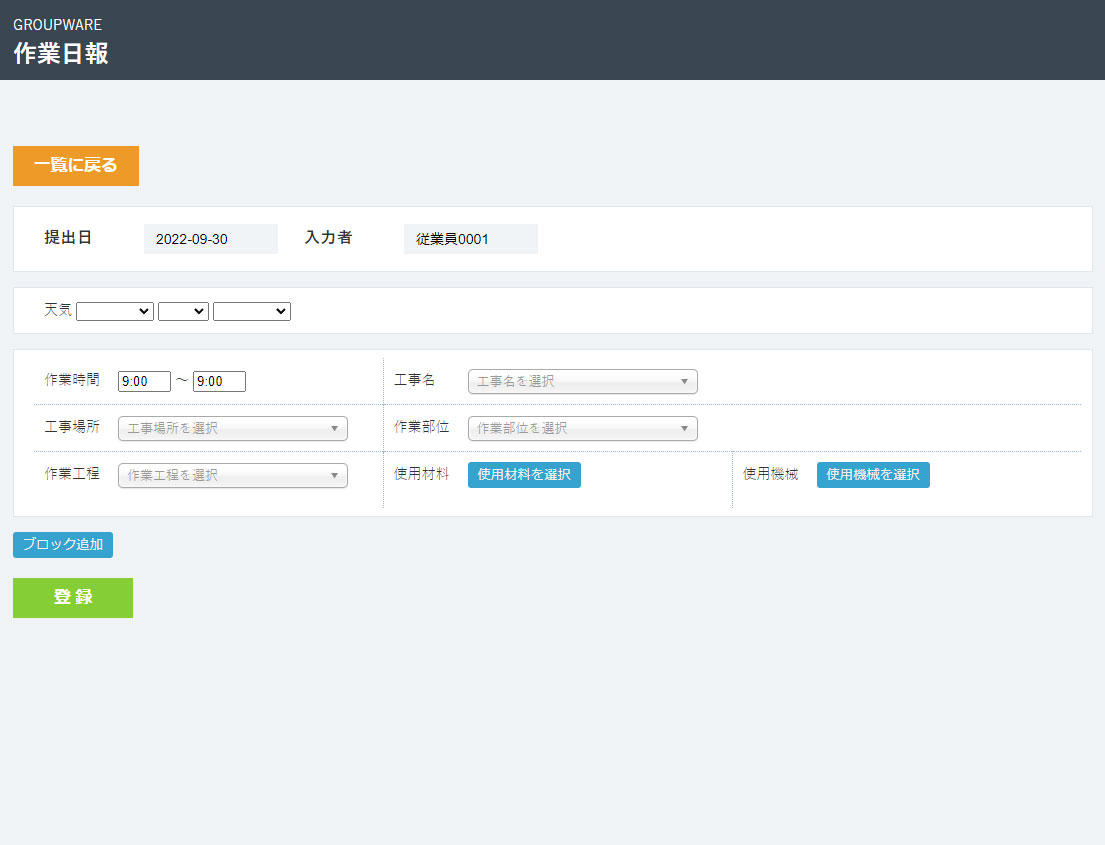Add a block with ブロック追加
Image resolution: width=1105 pixels, height=845 pixels.
pos(63,545)
